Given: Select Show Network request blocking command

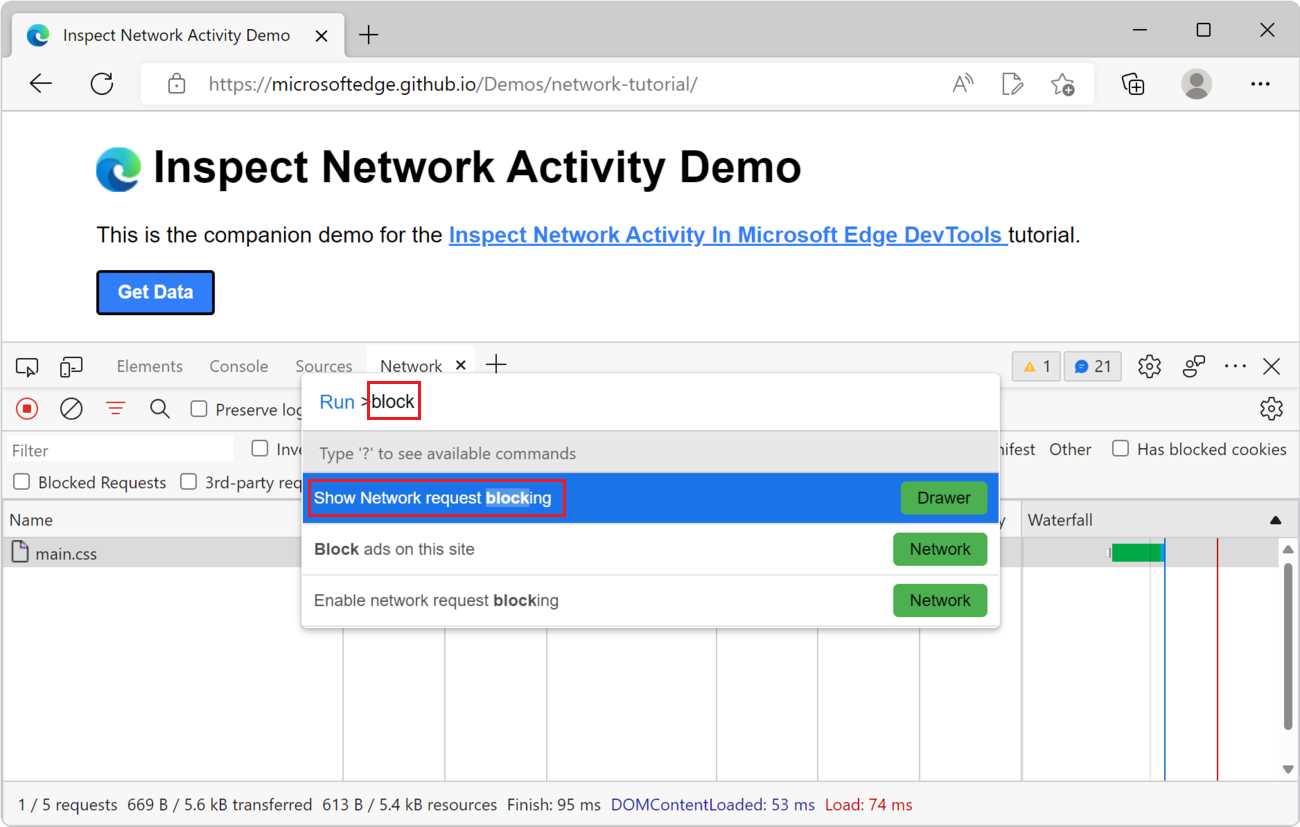Looking at the screenshot, I should click(437, 497).
